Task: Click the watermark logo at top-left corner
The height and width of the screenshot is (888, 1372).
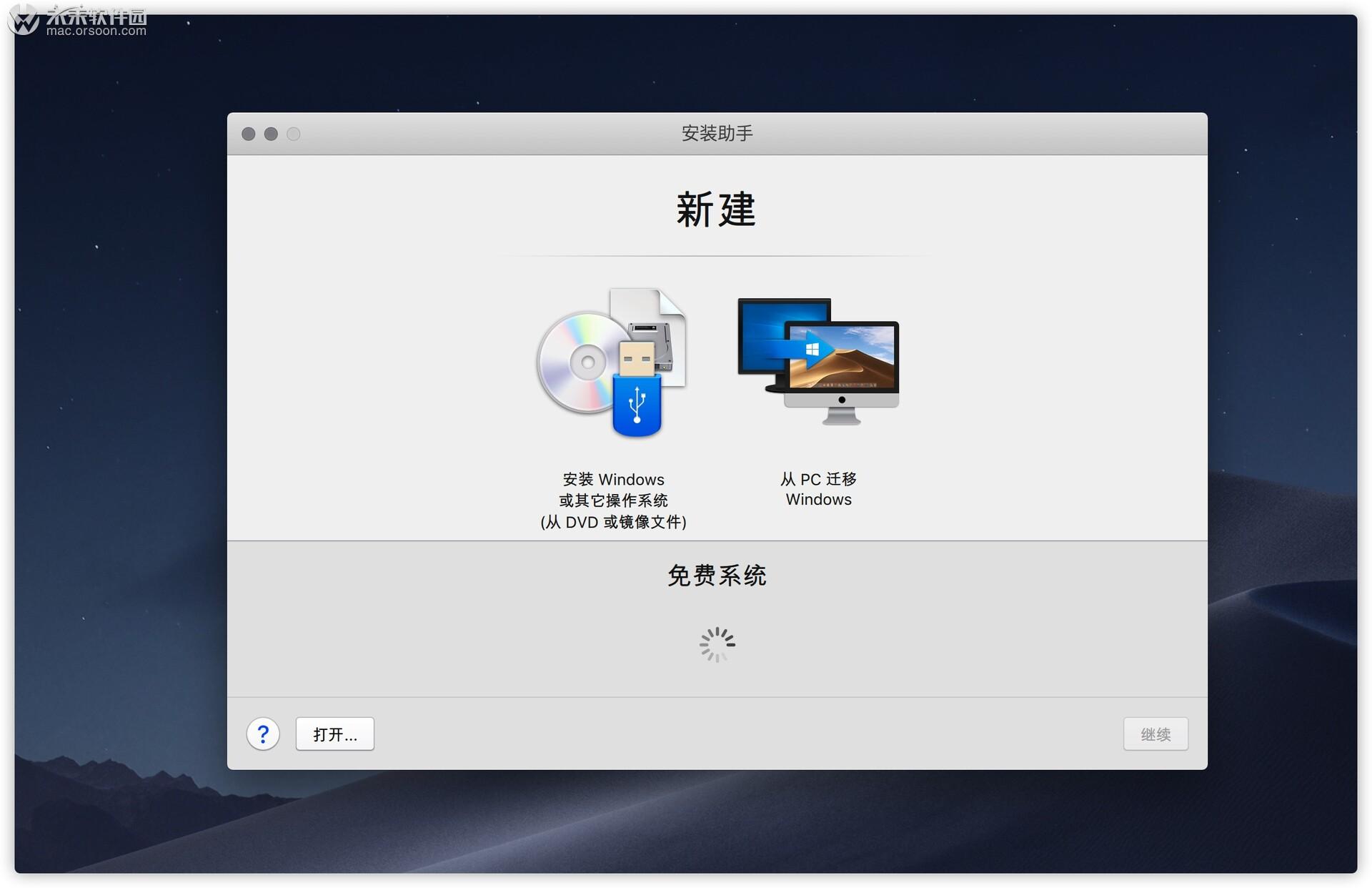Action: click(x=24, y=19)
